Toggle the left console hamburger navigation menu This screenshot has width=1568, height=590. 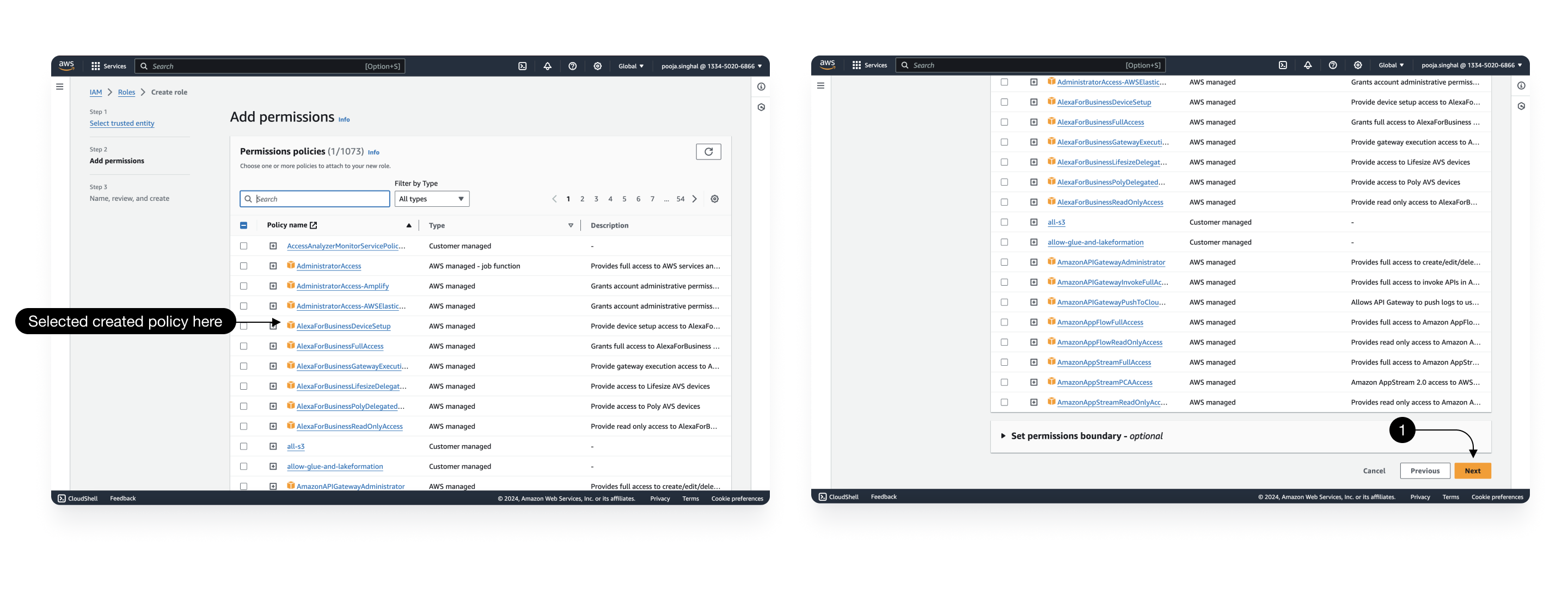coord(60,87)
